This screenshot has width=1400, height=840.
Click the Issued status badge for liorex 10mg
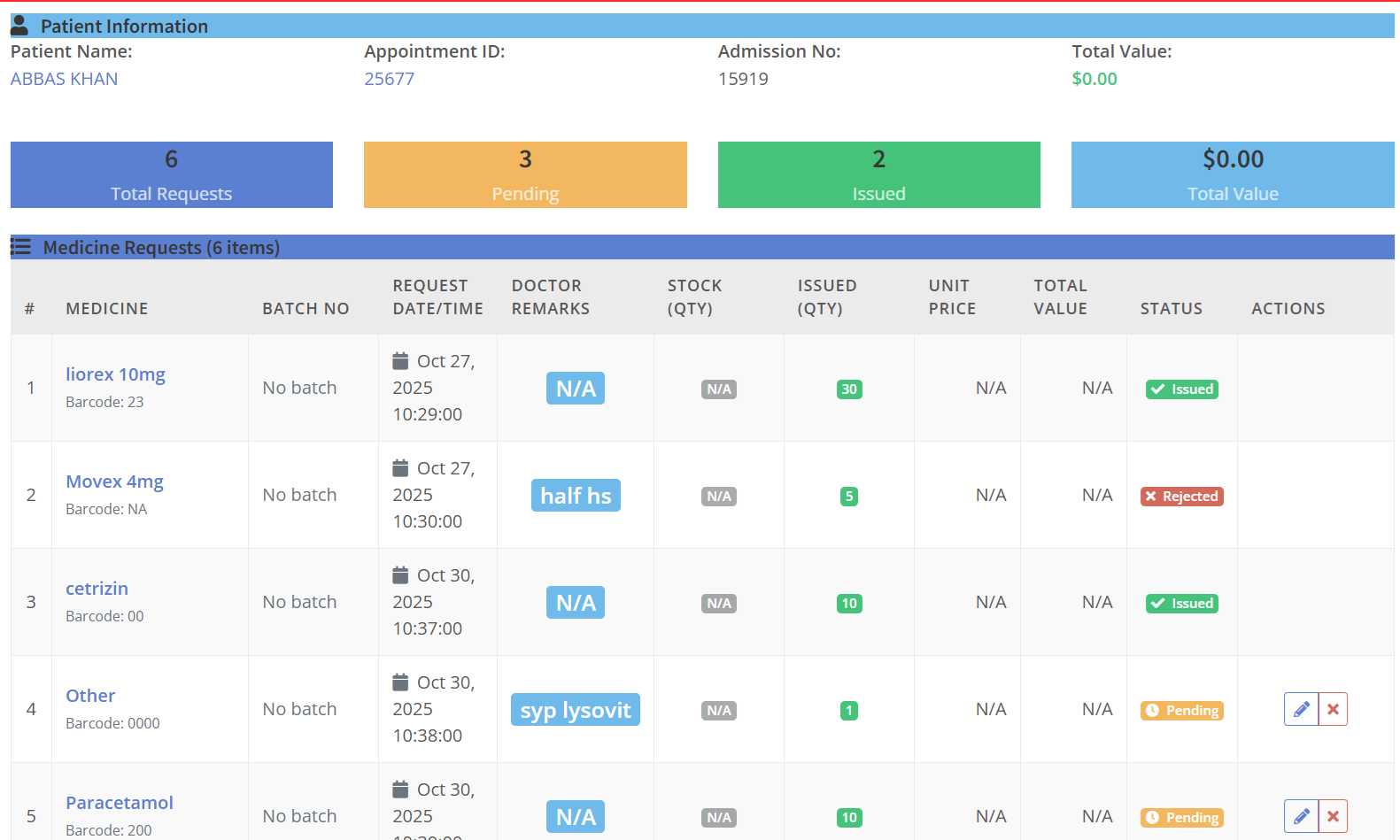pos(1182,389)
